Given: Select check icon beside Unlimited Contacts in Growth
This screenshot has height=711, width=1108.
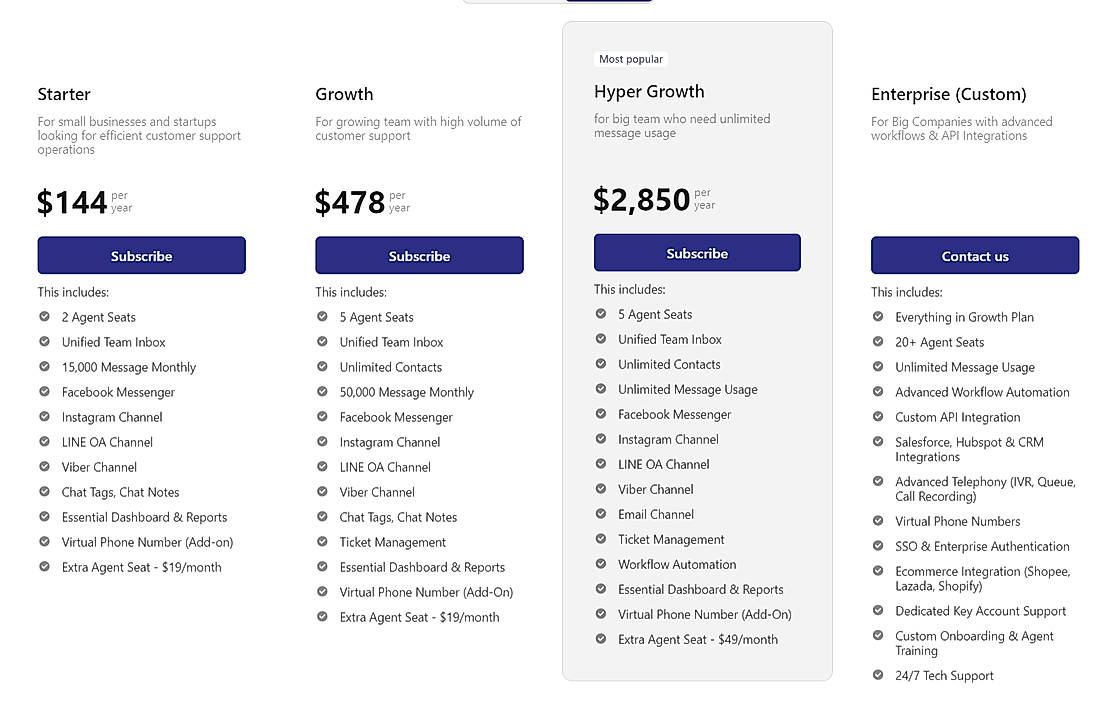Looking at the screenshot, I should [x=322, y=367].
